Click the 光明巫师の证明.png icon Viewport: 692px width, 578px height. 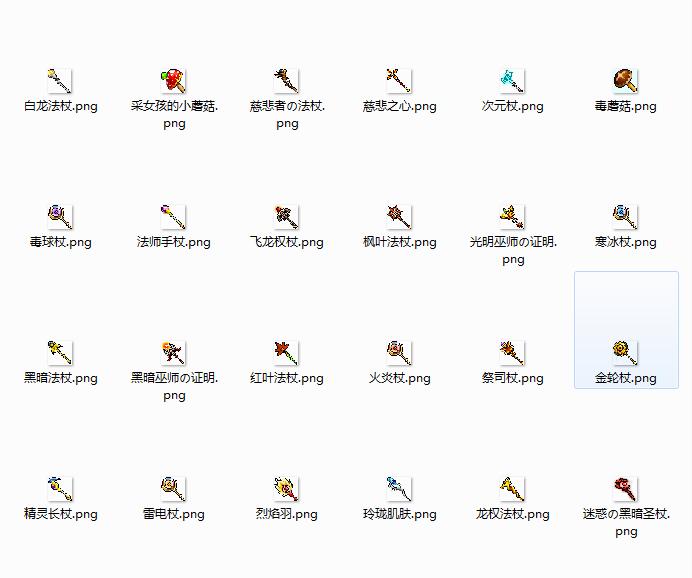(511, 217)
